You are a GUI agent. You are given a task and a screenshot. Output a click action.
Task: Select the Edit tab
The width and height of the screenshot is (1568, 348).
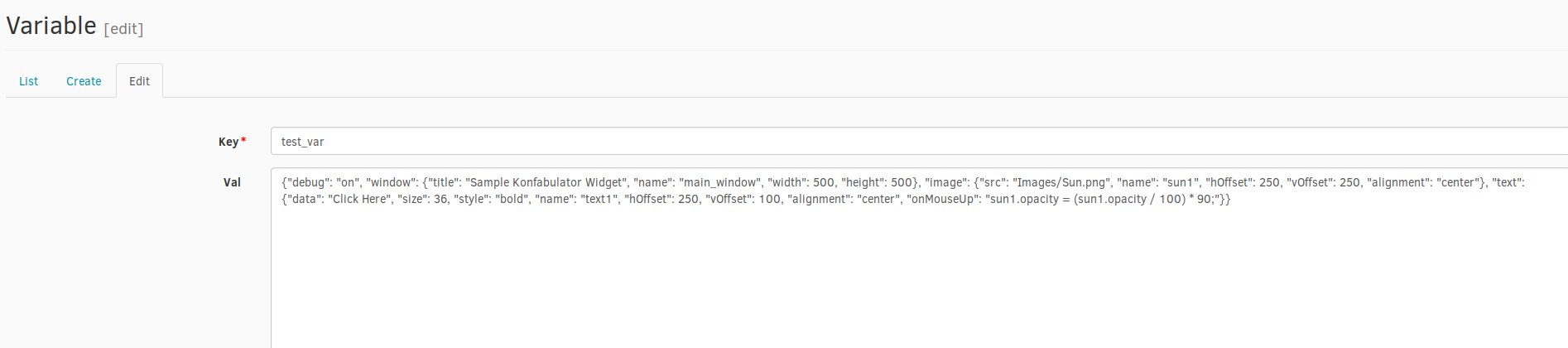[139, 81]
